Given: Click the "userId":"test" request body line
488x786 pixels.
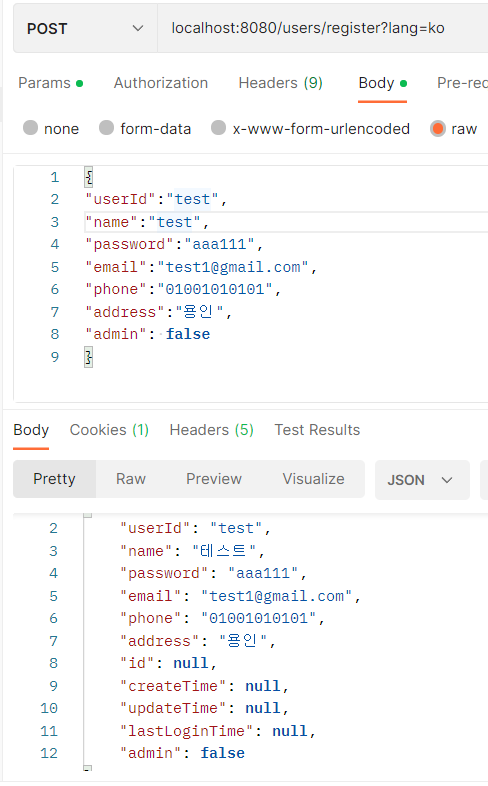Looking at the screenshot, I should point(156,199).
